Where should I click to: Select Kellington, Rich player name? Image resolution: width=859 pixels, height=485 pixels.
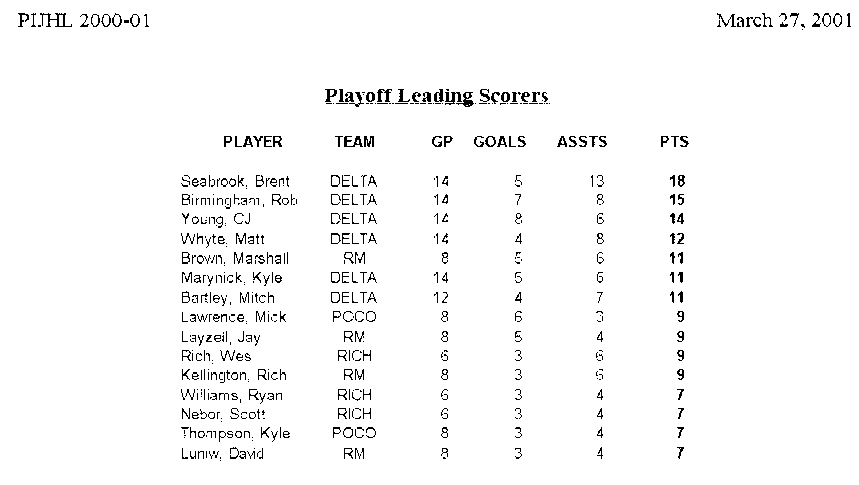(233, 375)
